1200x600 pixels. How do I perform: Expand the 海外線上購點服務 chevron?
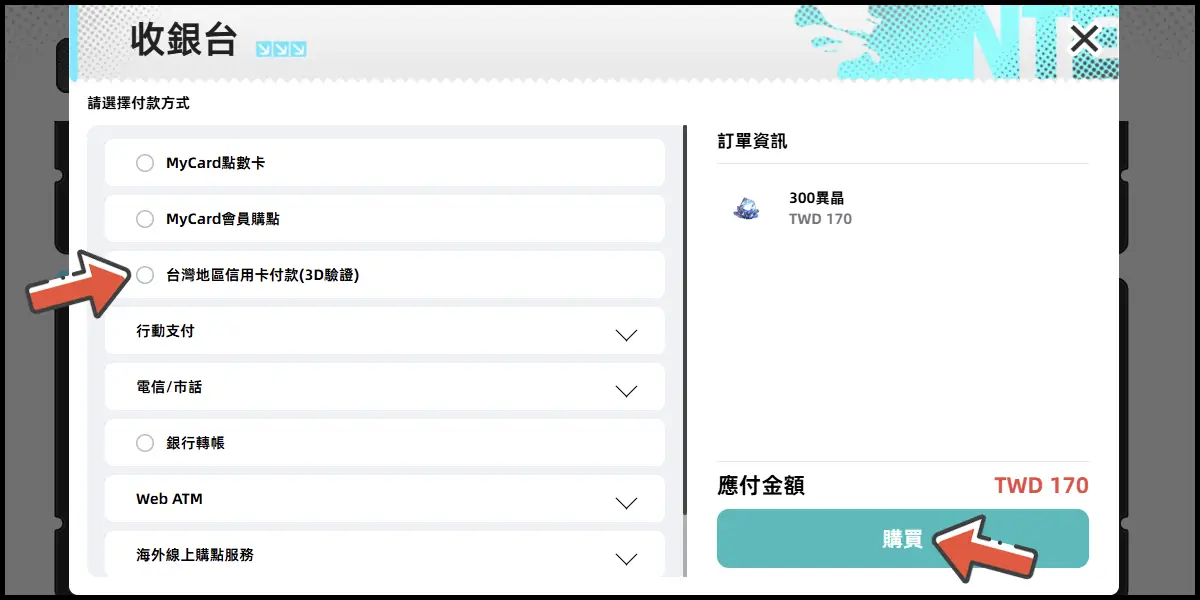(626, 559)
